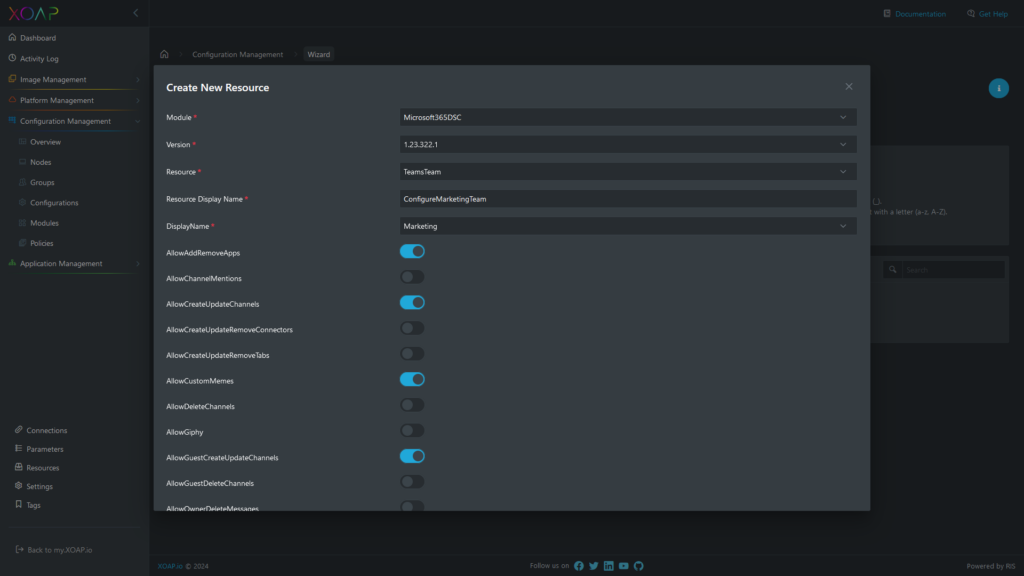The image size is (1024, 576).
Task: Open the Overview menu item
Action: click(45, 142)
